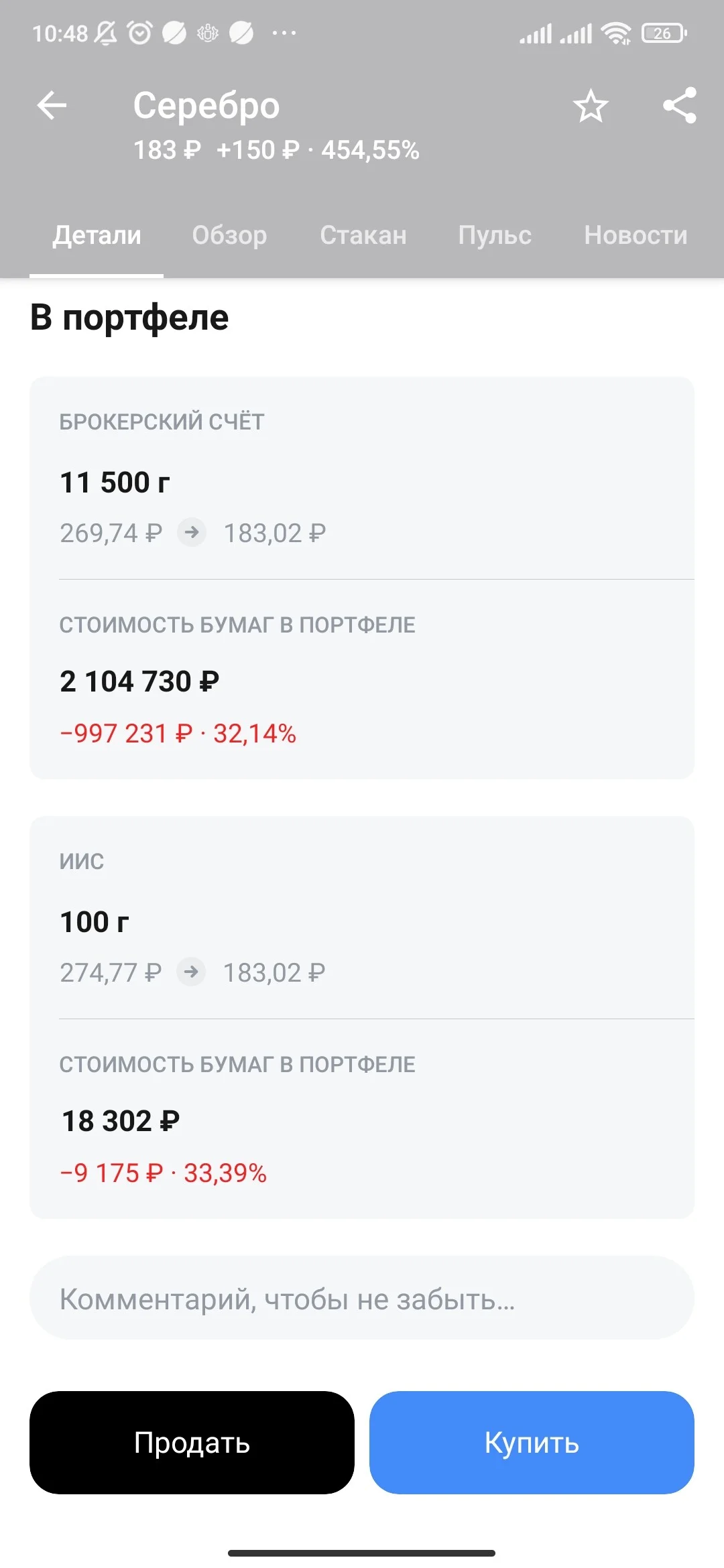Tap the alarm clock status icon
Screen dimensions: 724x1568
pyautogui.click(x=139, y=33)
